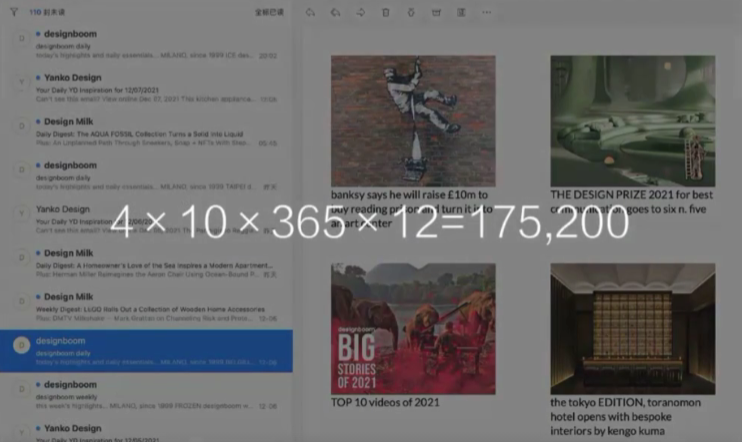Click the Reply All double-arrow icon
The height and width of the screenshot is (442, 742).
point(336,12)
